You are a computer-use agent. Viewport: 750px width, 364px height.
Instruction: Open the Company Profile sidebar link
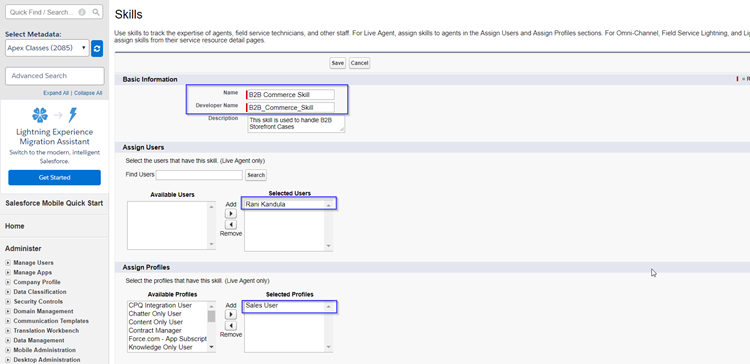[x=37, y=282]
